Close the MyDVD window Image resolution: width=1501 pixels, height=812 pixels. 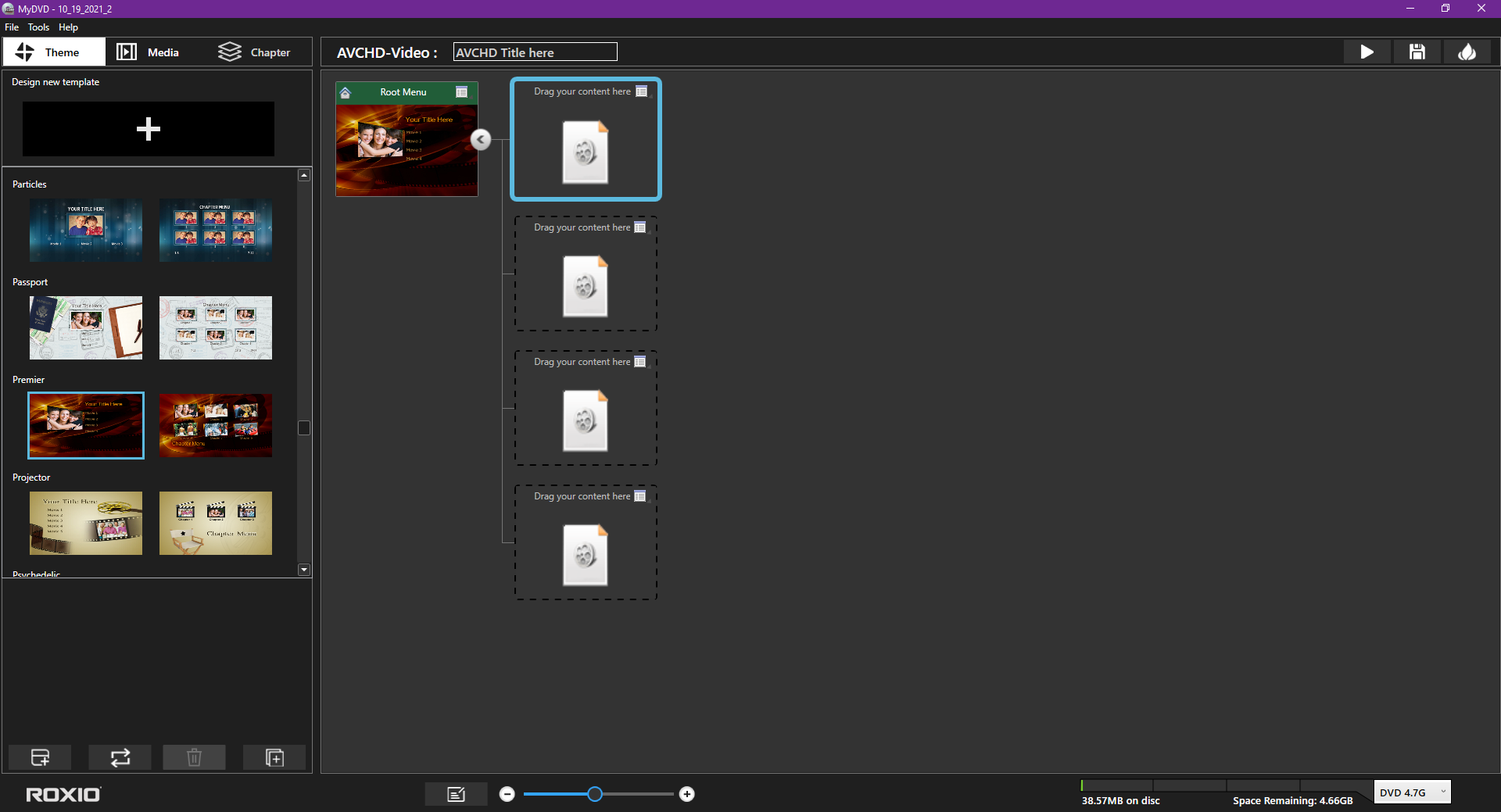(1481, 9)
